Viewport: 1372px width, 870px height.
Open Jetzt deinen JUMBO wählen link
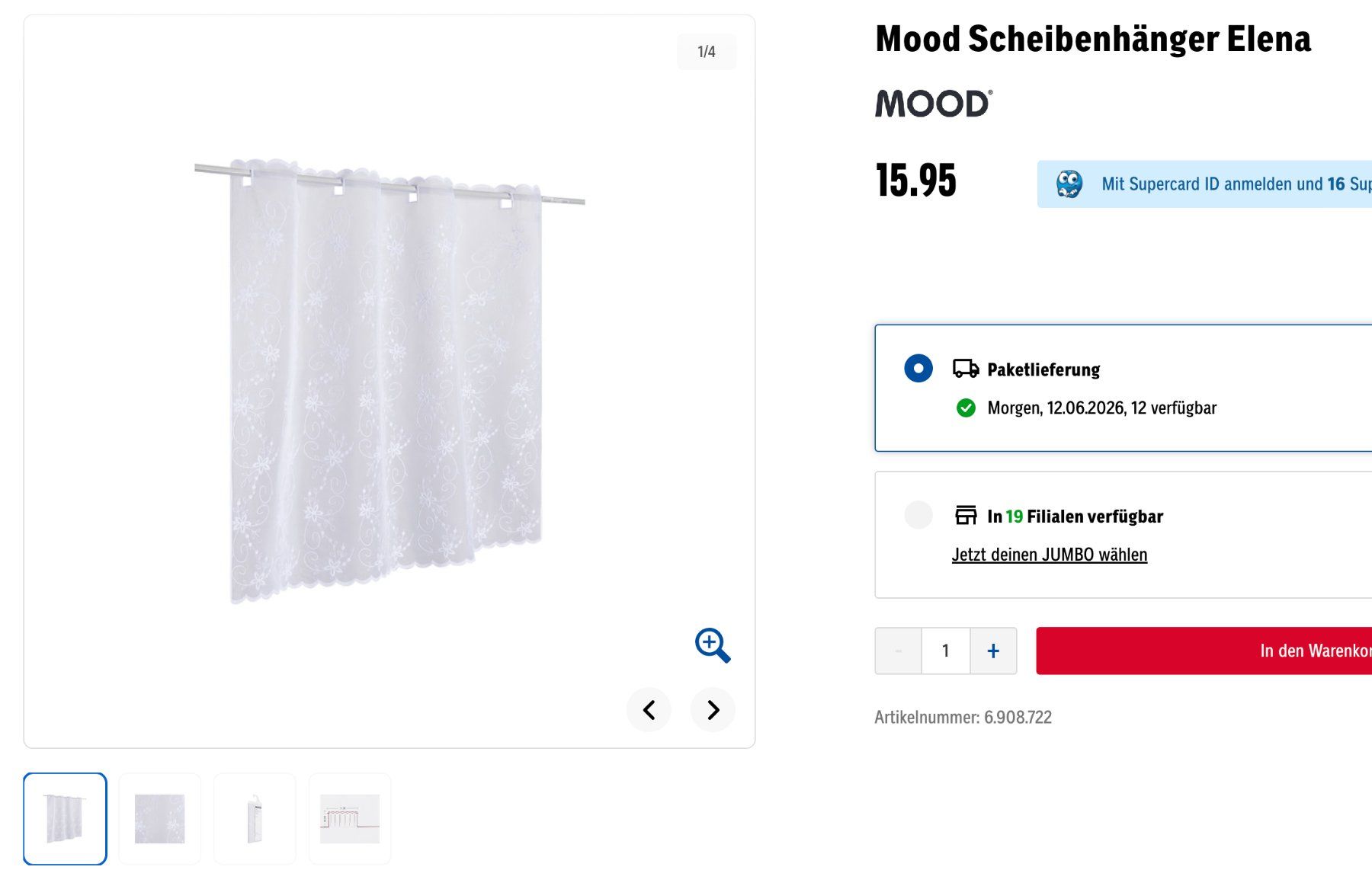click(1050, 555)
